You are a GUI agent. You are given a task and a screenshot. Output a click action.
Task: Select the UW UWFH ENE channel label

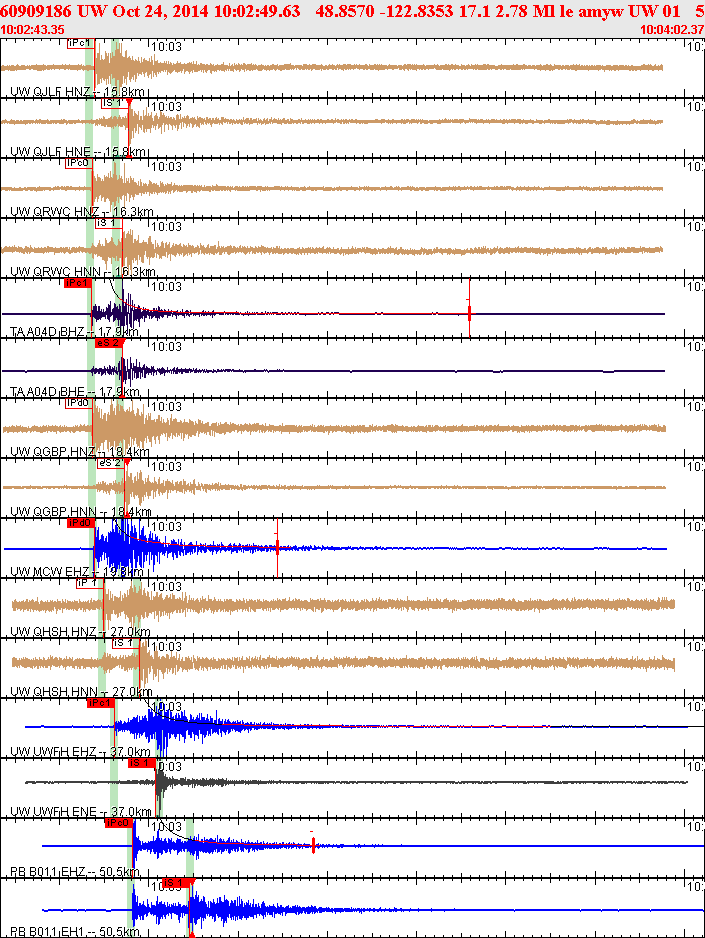click(x=81, y=812)
